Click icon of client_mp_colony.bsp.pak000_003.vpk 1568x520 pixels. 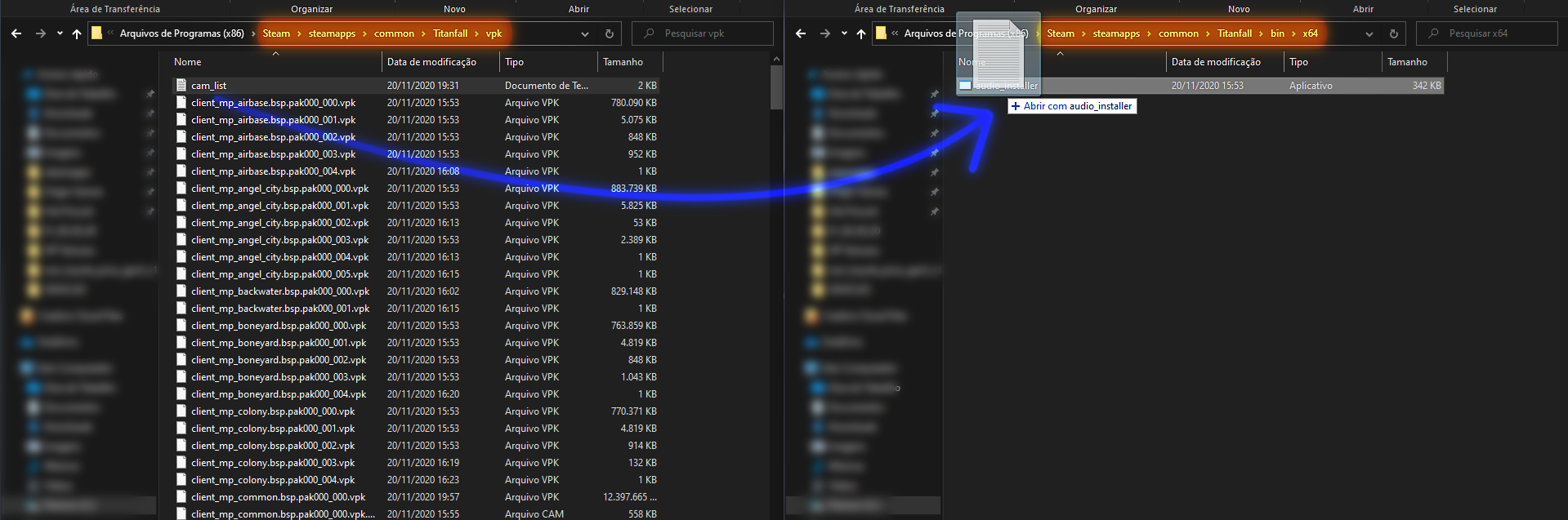point(181,462)
